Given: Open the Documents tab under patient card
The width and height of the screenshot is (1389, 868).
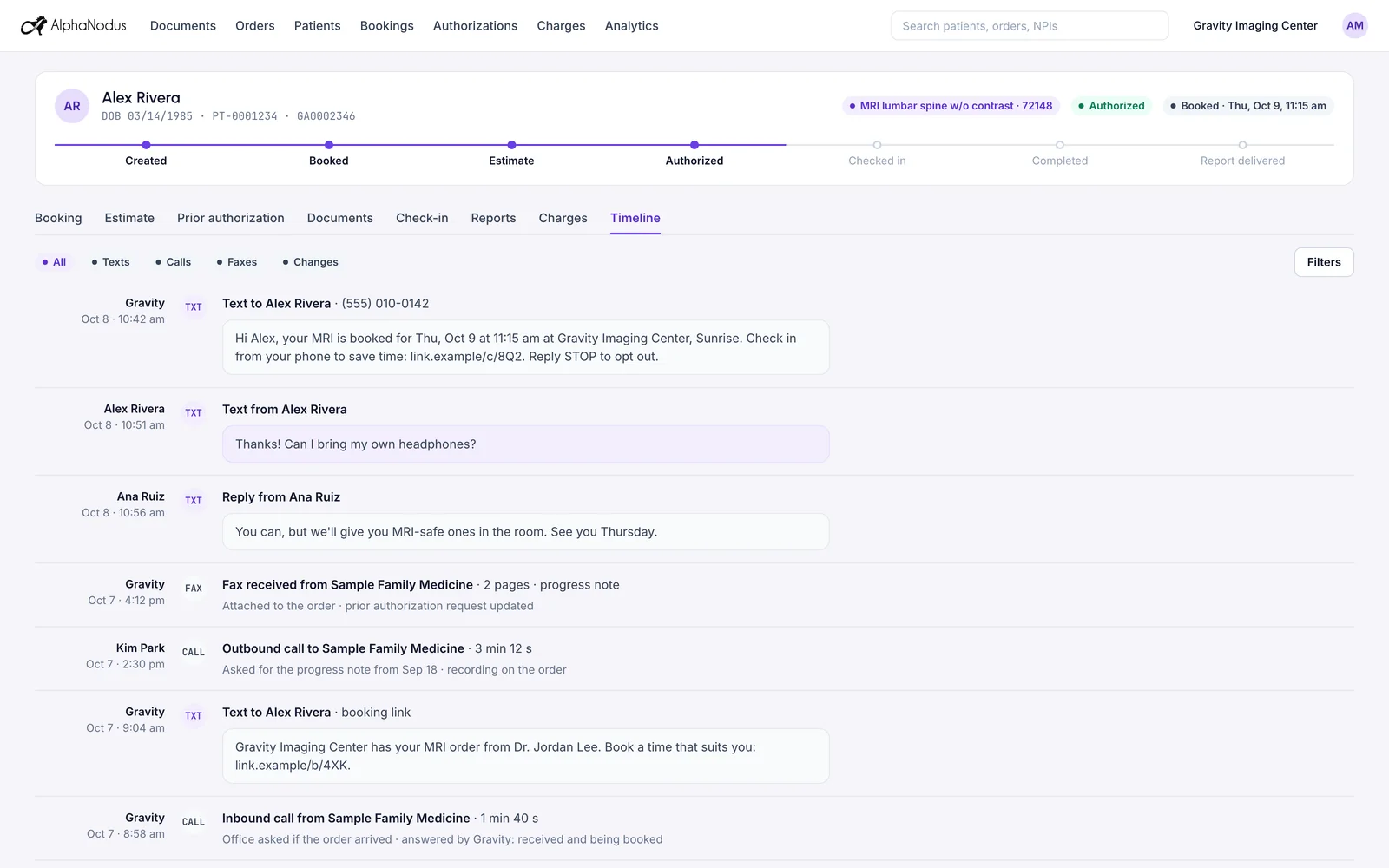Looking at the screenshot, I should (x=340, y=218).
